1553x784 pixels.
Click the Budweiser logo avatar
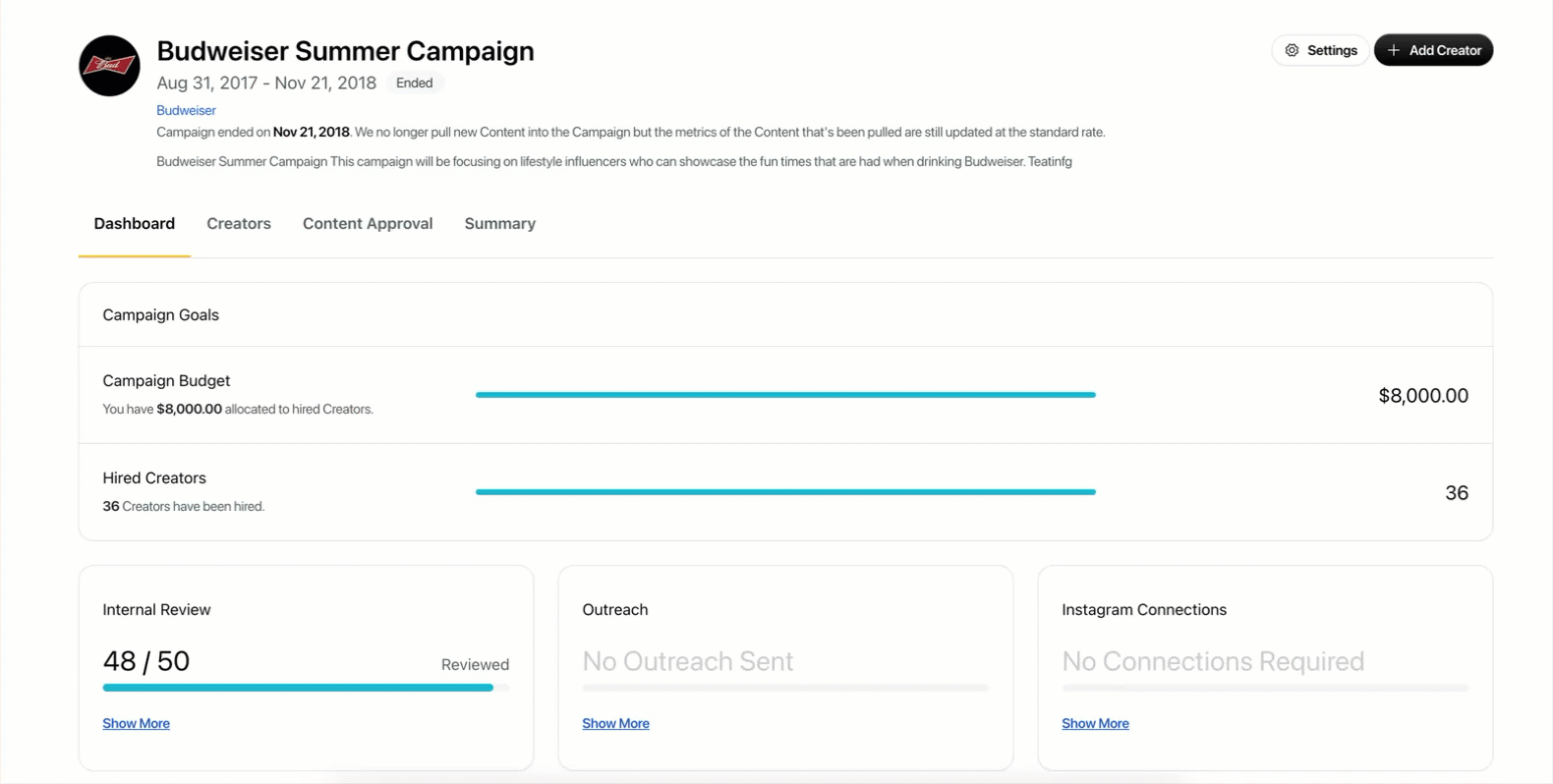pos(109,66)
